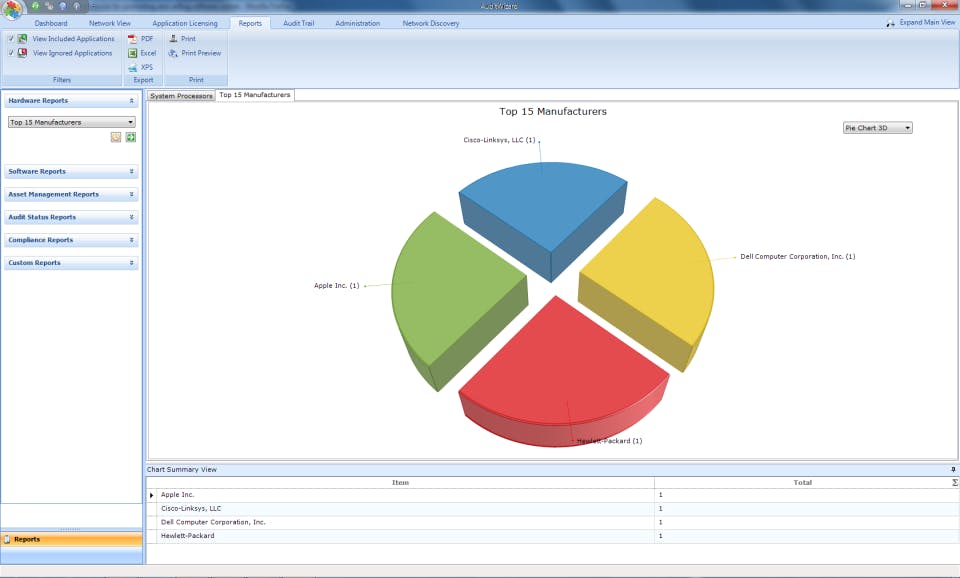Image resolution: width=960 pixels, height=578 pixels.
Task: Select the Hewlett-Packard summary row
Action: pyautogui.click(x=552, y=536)
